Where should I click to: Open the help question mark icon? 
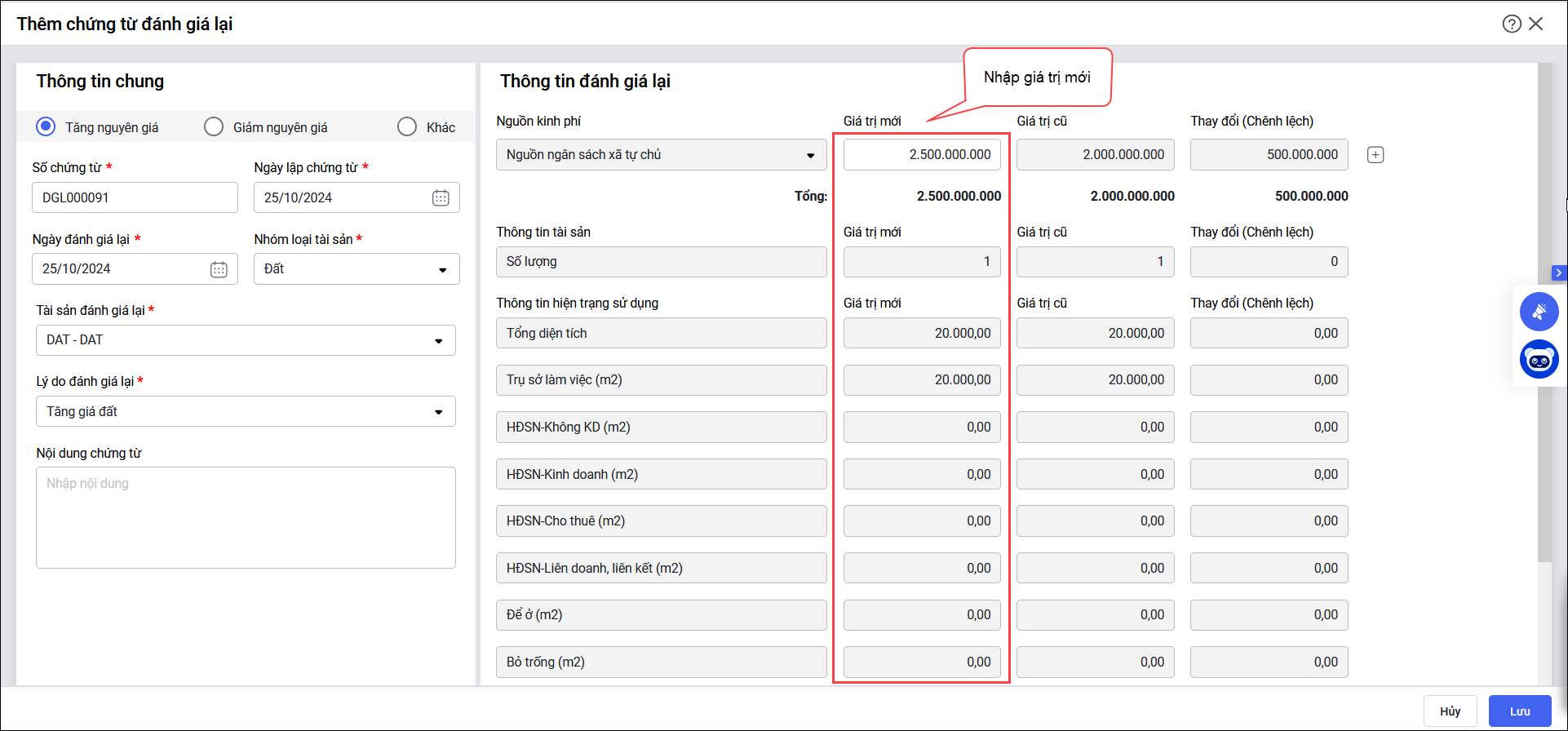click(x=1512, y=24)
